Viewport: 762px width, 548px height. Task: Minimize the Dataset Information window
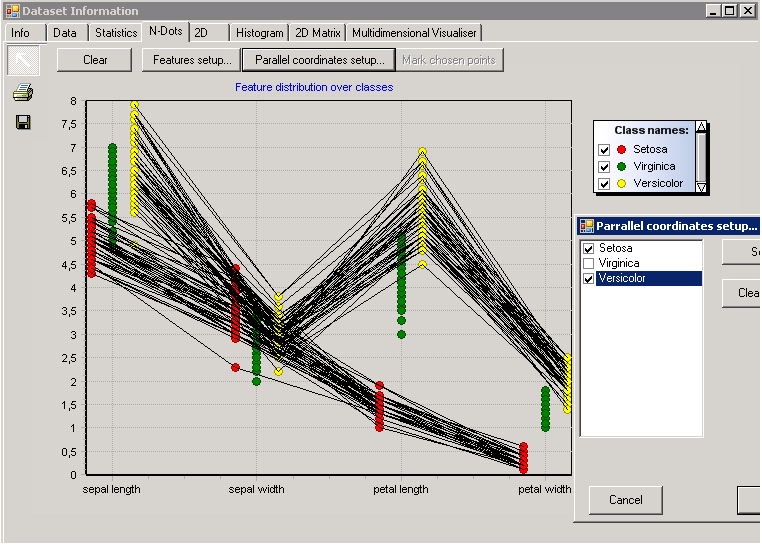tap(713, 11)
